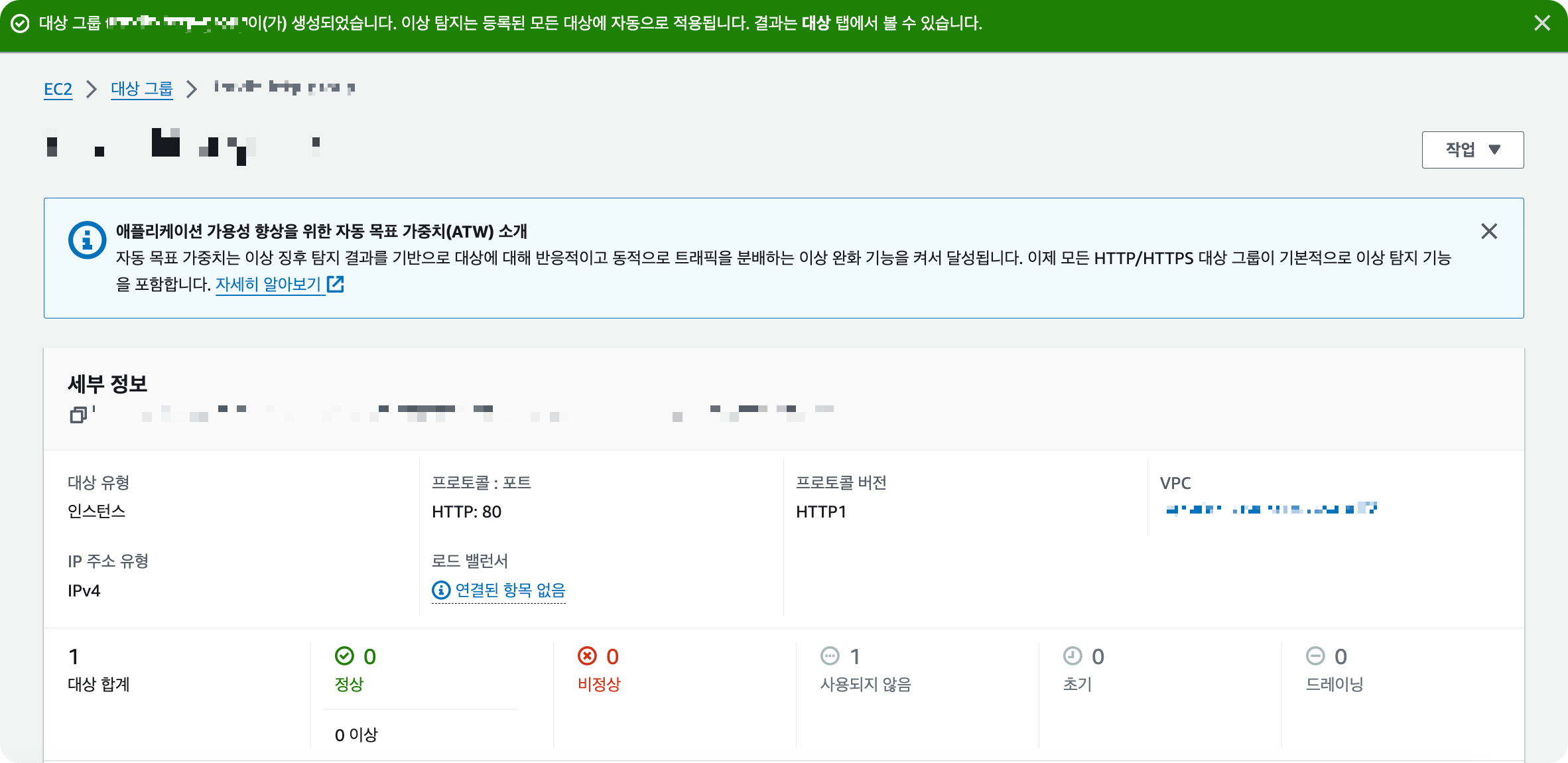This screenshot has width=1568, height=763.
Task: Click the 0 이상 anomalous count text
Action: (x=356, y=734)
